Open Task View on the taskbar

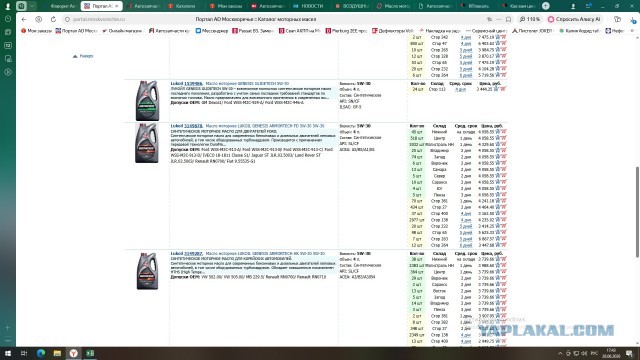point(24,353)
